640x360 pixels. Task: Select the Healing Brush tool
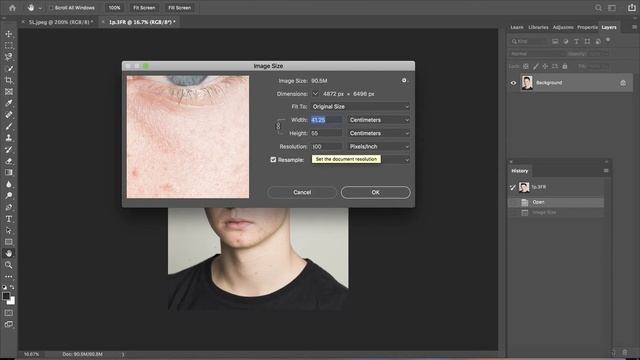[x=9, y=115]
